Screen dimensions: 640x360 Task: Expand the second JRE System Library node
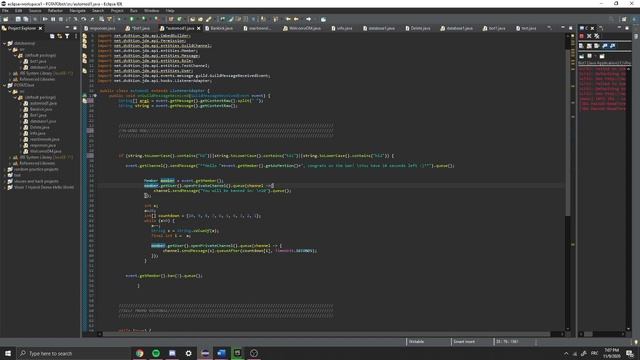pos(11,157)
